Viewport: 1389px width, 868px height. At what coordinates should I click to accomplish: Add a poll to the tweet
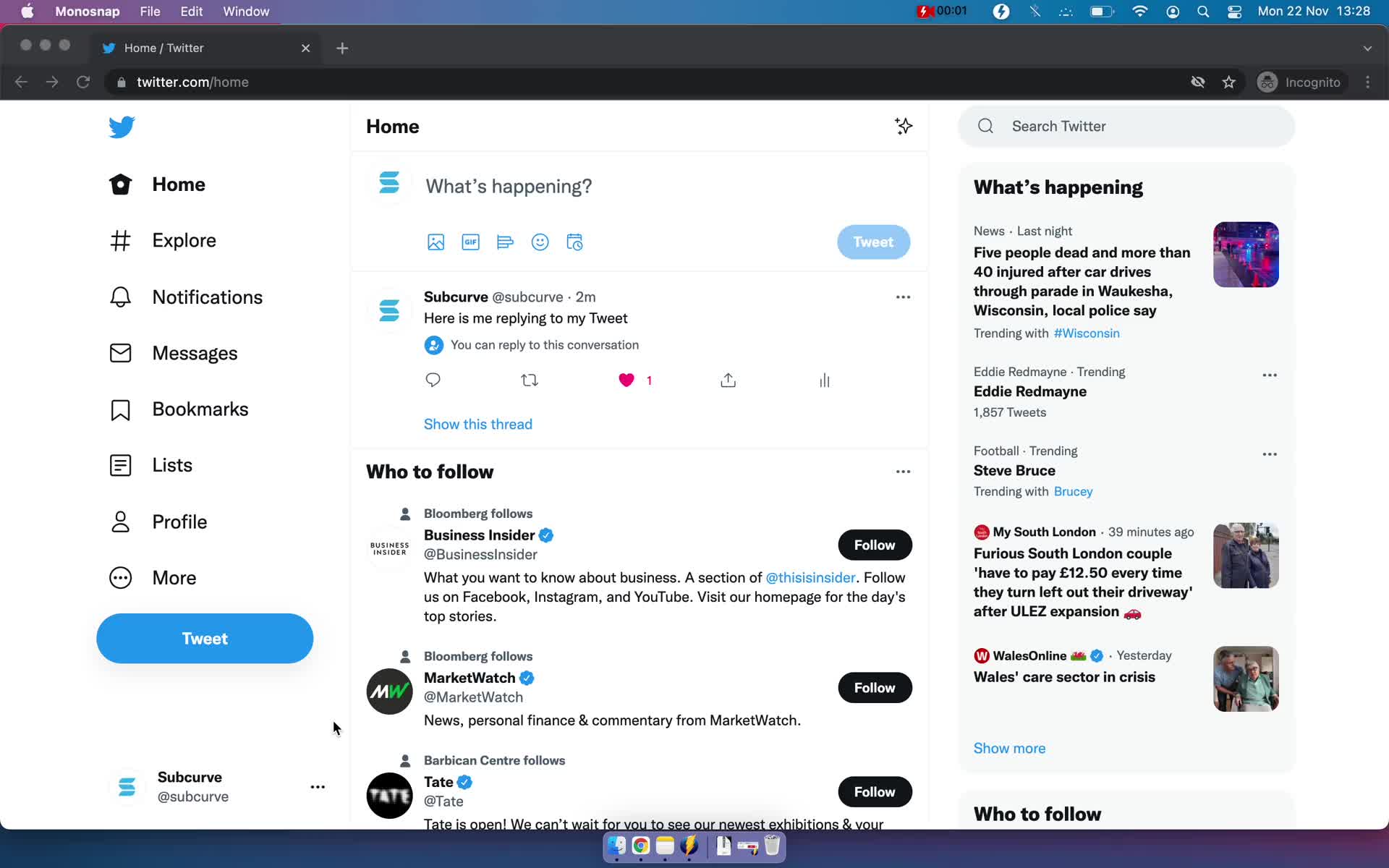[505, 242]
